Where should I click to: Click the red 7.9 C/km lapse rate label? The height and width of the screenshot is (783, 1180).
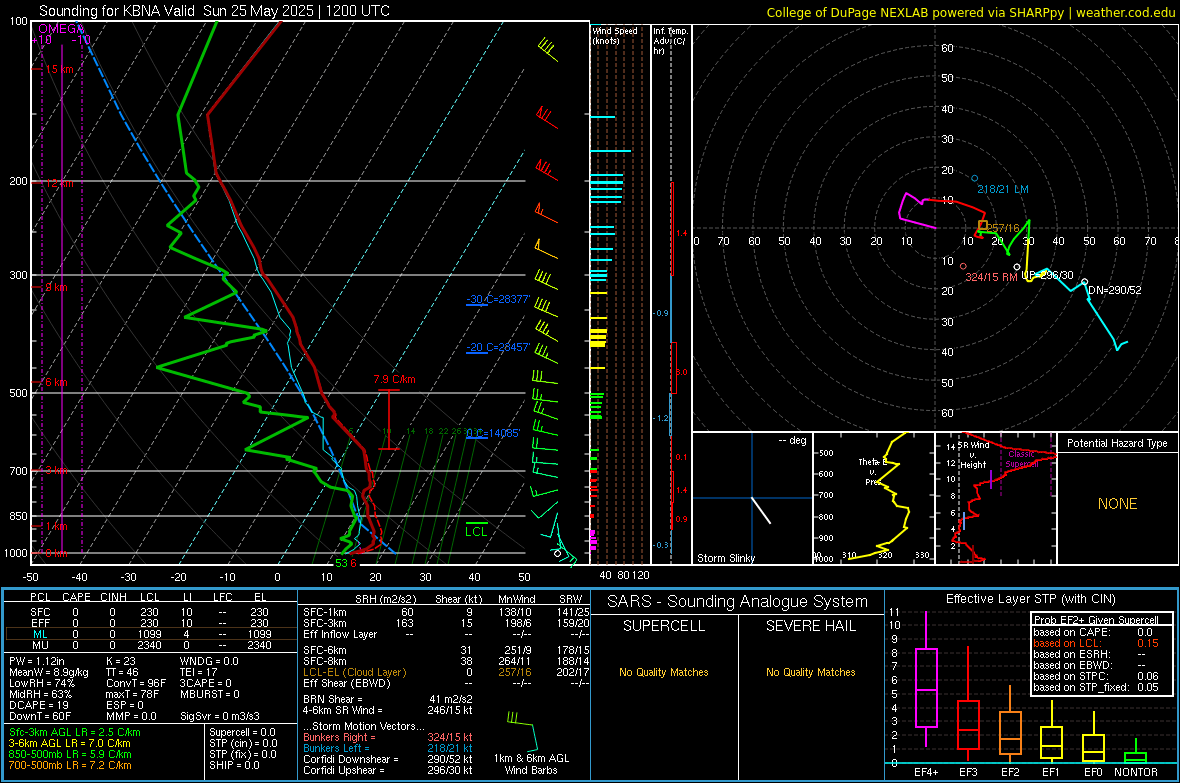[394, 379]
